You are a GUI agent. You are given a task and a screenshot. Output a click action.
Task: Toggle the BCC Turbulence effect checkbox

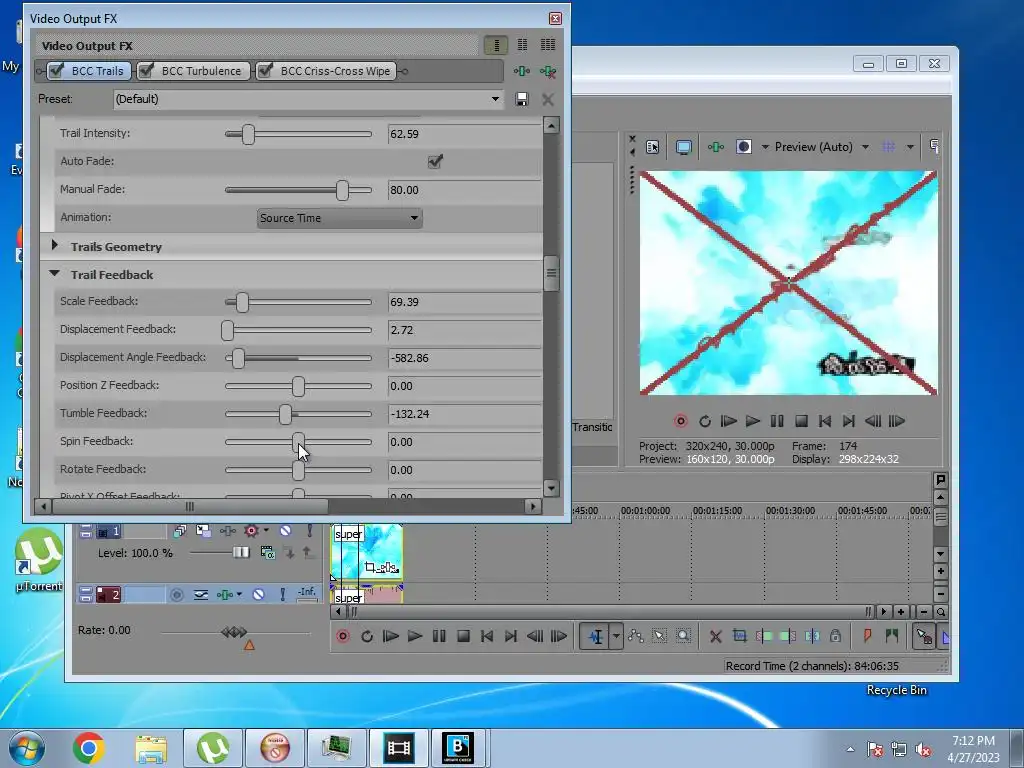(146, 71)
